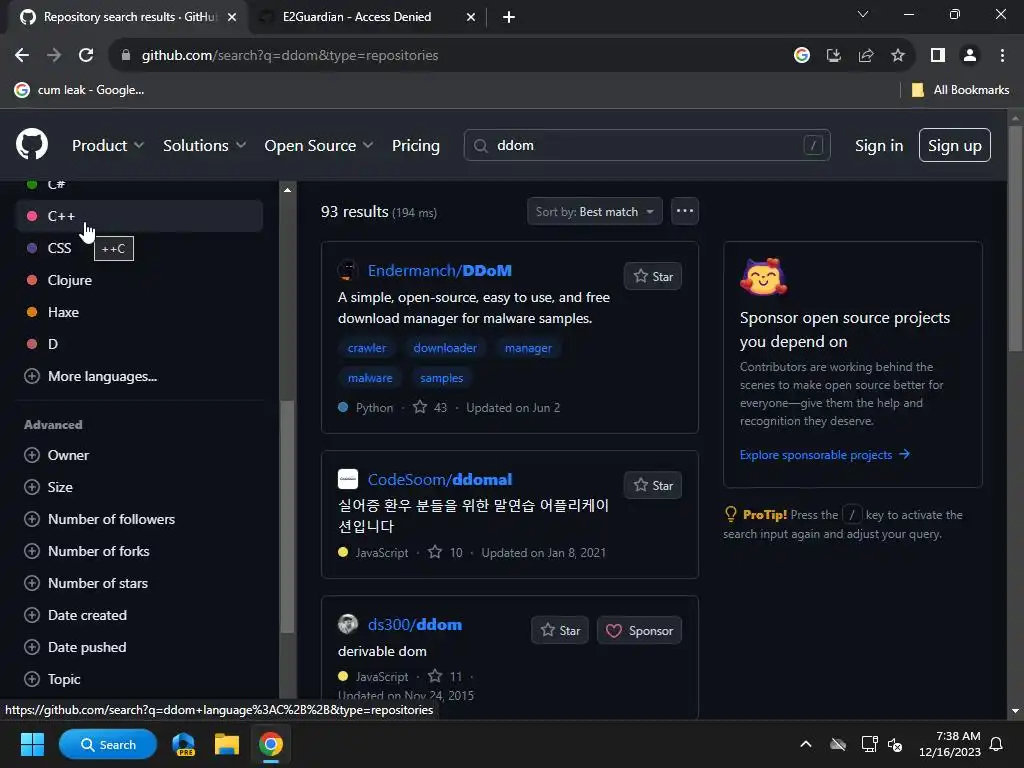This screenshot has height=768, width=1024.
Task: Open the Chrome profile icon
Action: [x=970, y=56]
